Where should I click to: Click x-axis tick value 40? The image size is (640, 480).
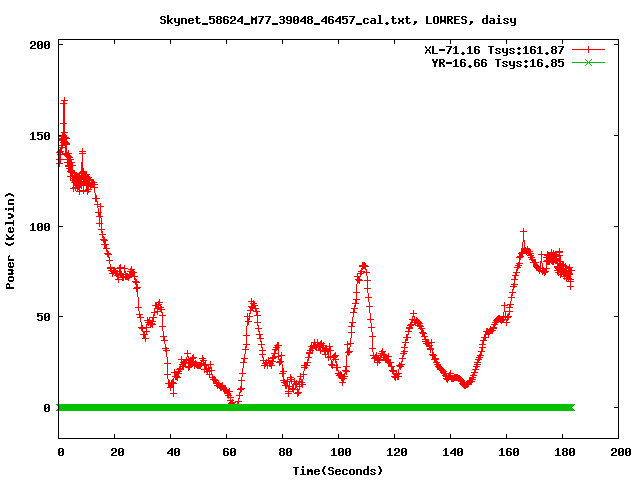(x=173, y=452)
